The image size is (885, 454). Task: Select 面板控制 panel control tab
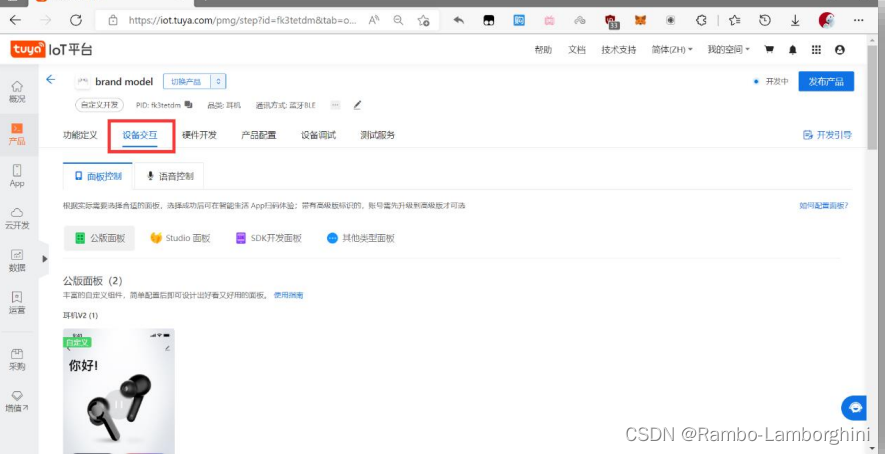coord(98,176)
